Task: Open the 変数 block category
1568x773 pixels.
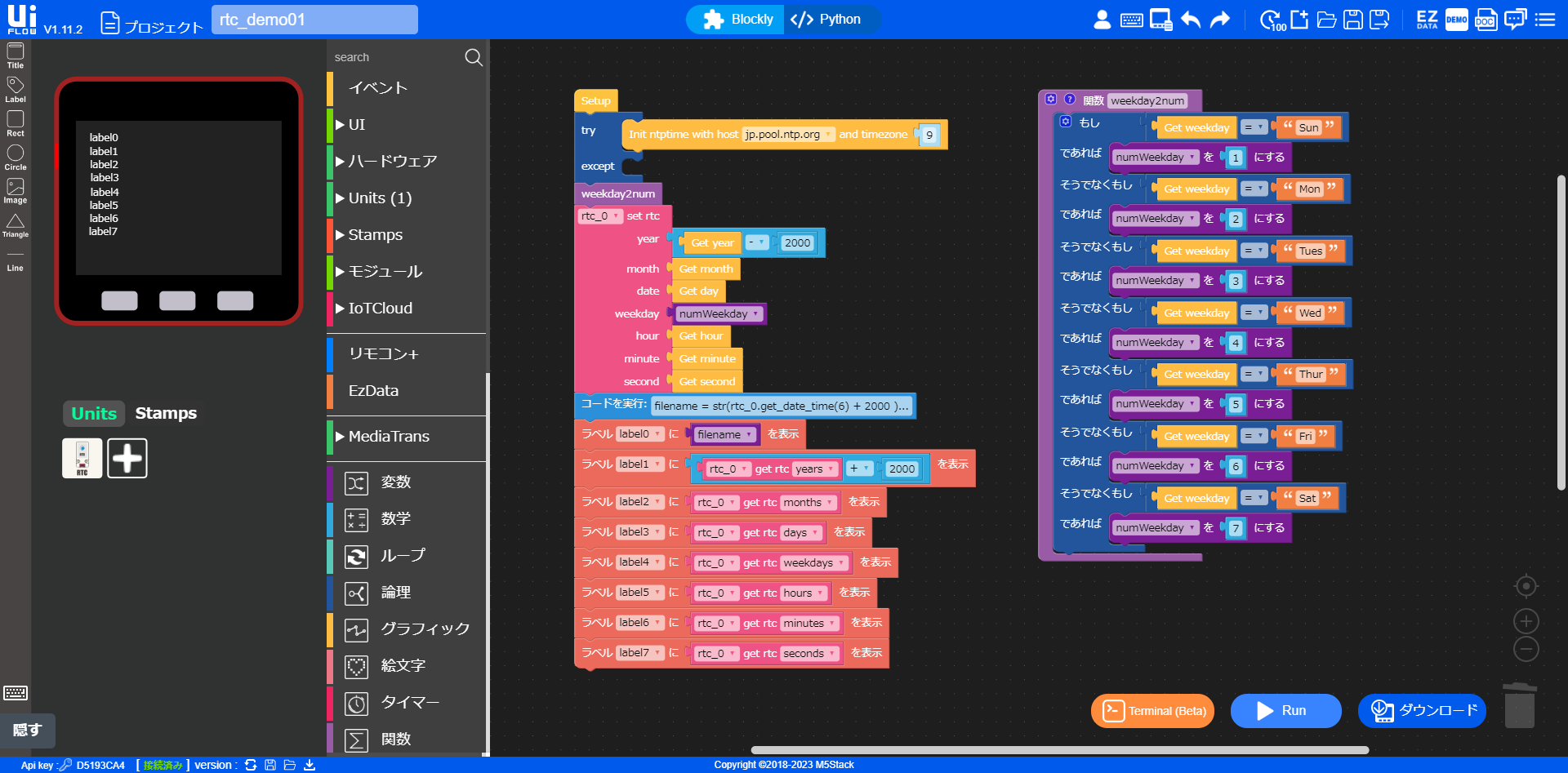Action: click(395, 482)
